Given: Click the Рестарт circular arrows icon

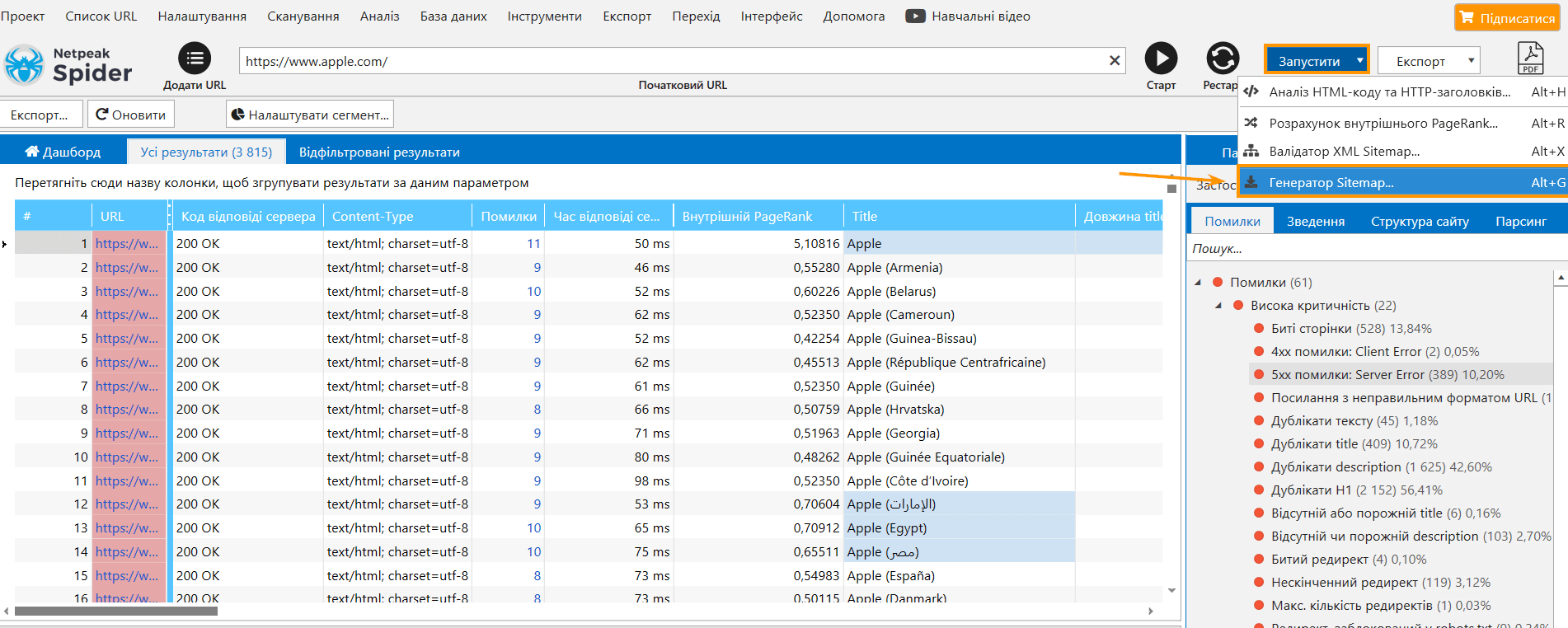Looking at the screenshot, I should click(1223, 59).
